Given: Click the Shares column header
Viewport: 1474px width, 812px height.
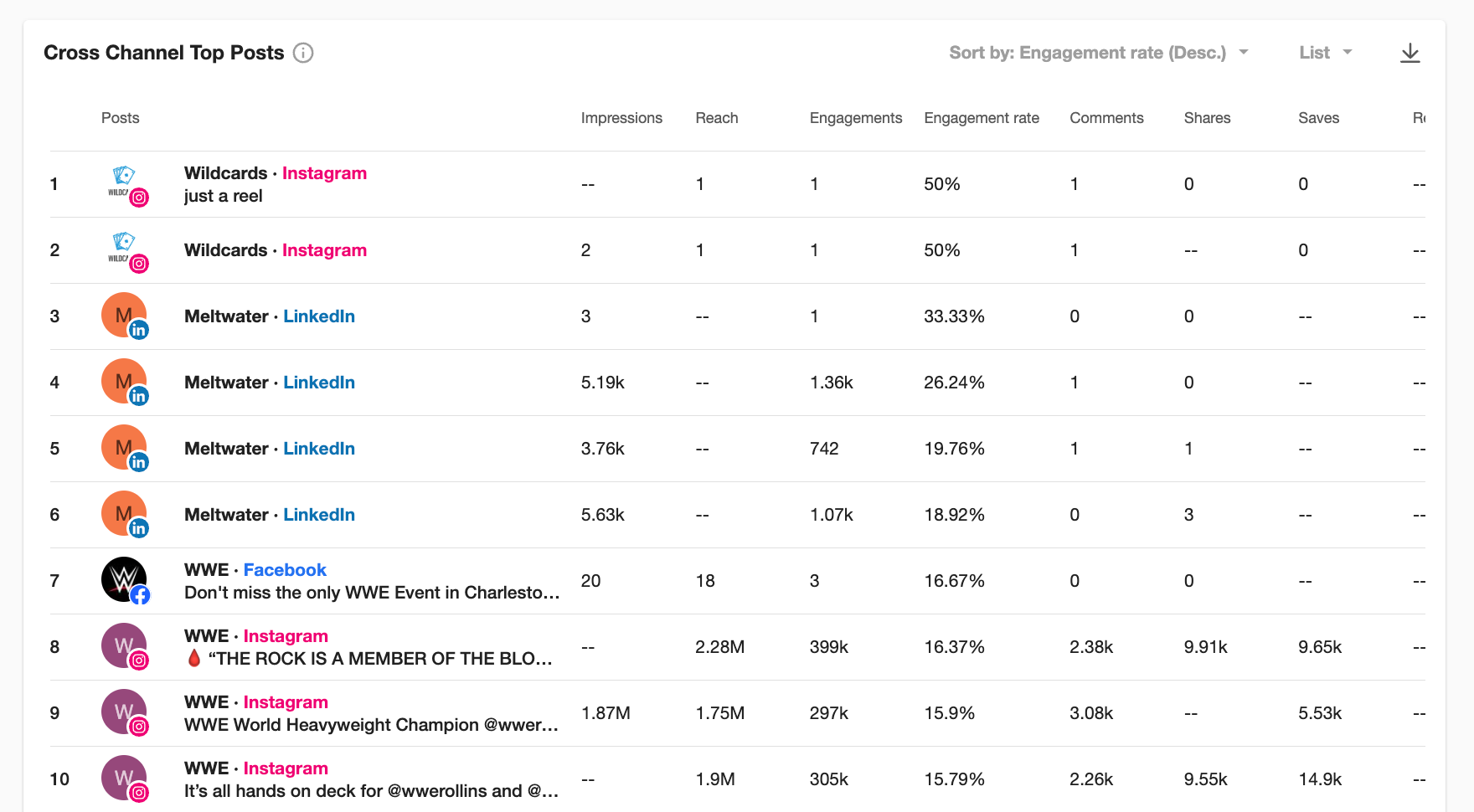Looking at the screenshot, I should [x=1207, y=118].
